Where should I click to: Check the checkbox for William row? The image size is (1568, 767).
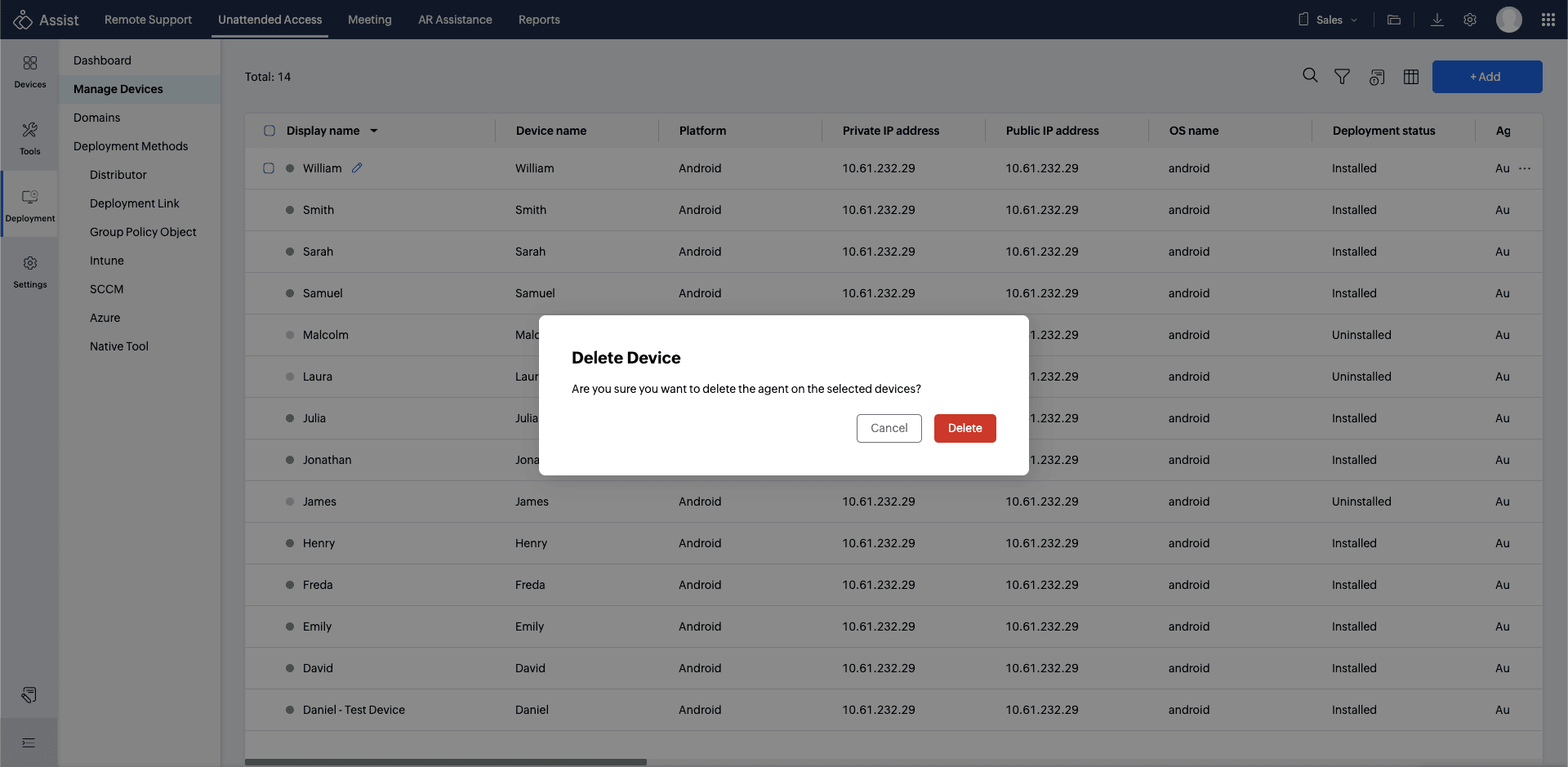coord(269,168)
